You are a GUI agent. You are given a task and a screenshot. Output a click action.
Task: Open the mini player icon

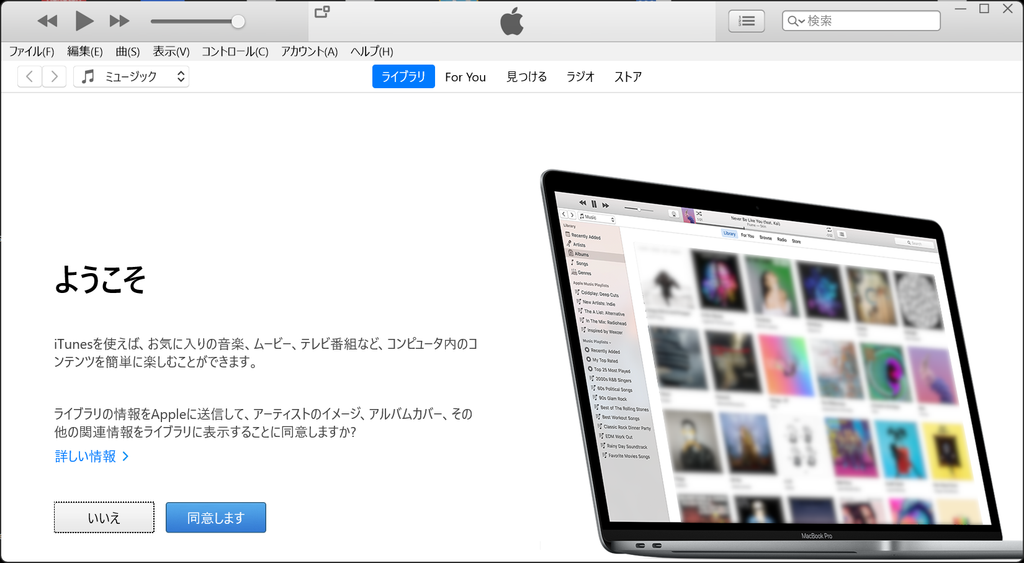322,12
